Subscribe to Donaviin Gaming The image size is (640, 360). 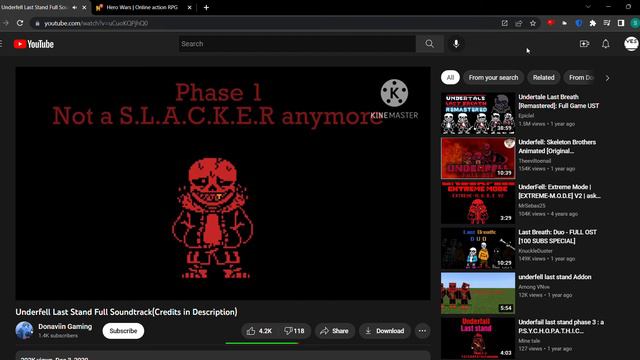[x=123, y=331]
